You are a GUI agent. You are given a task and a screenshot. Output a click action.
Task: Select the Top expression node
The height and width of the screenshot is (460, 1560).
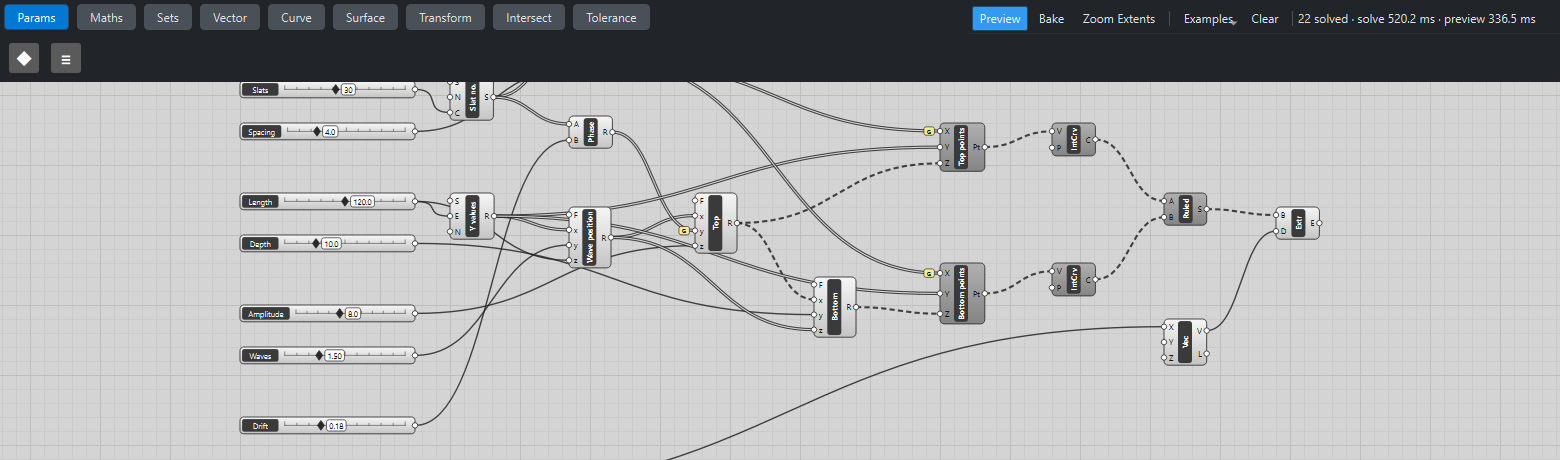point(715,223)
